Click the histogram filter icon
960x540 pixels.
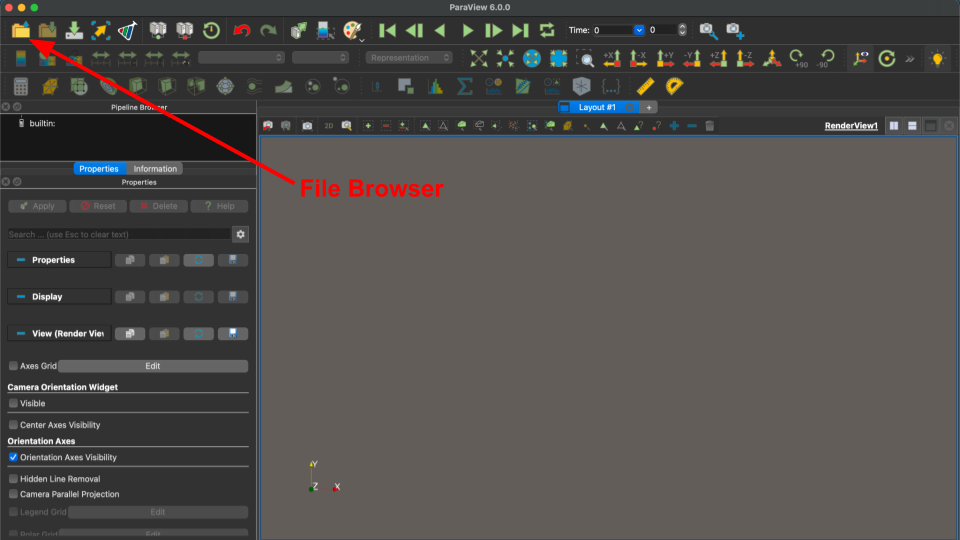tap(435, 86)
